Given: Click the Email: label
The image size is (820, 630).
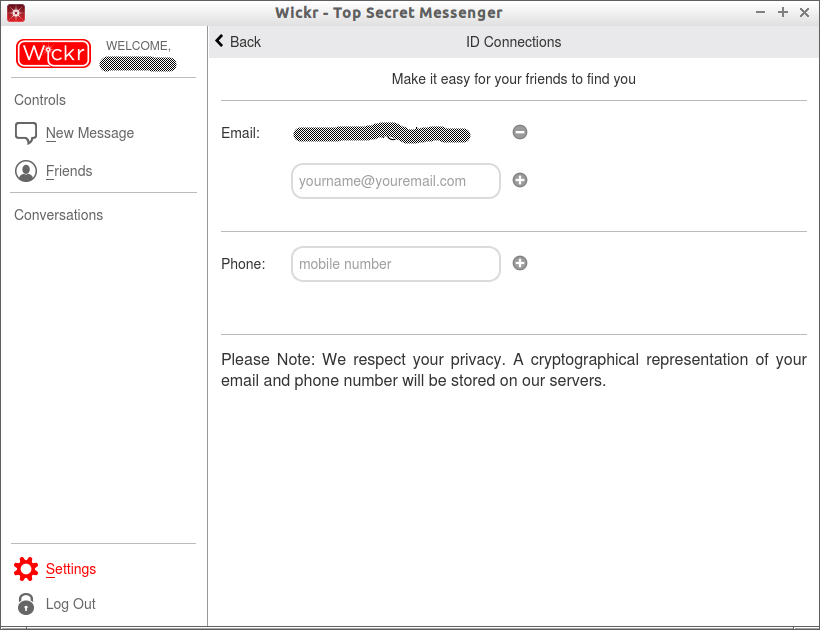Looking at the screenshot, I should pos(241,133).
